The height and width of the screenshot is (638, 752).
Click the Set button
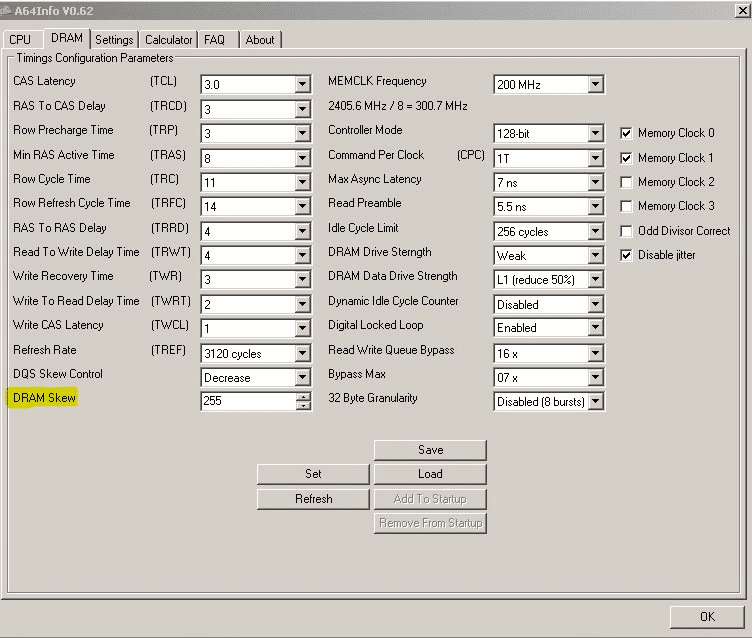point(313,474)
